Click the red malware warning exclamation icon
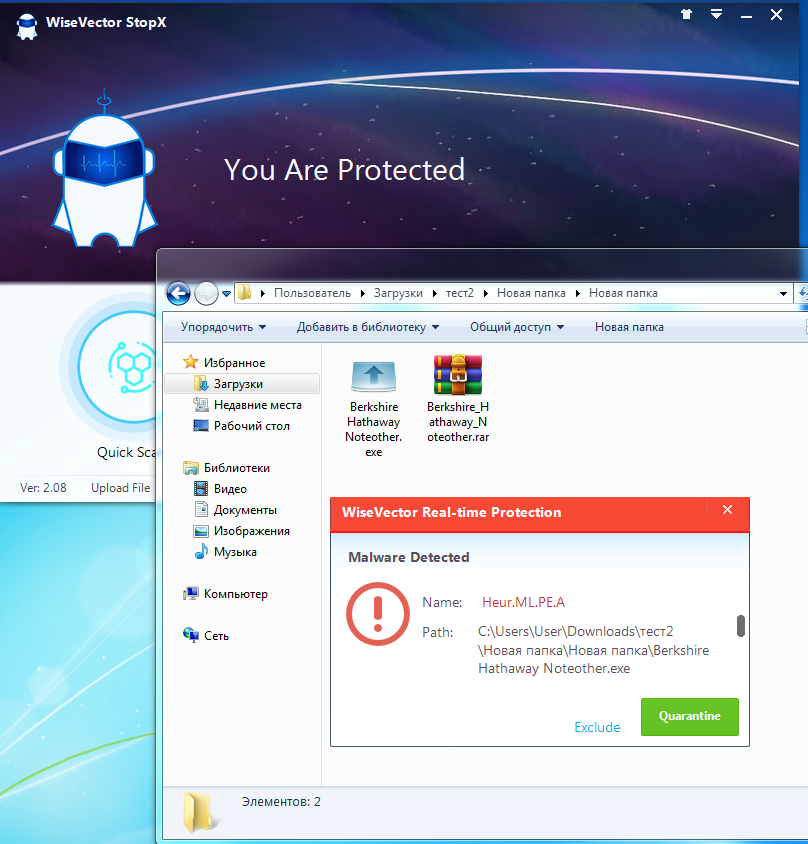This screenshot has height=844, width=808. (x=378, y=614)
